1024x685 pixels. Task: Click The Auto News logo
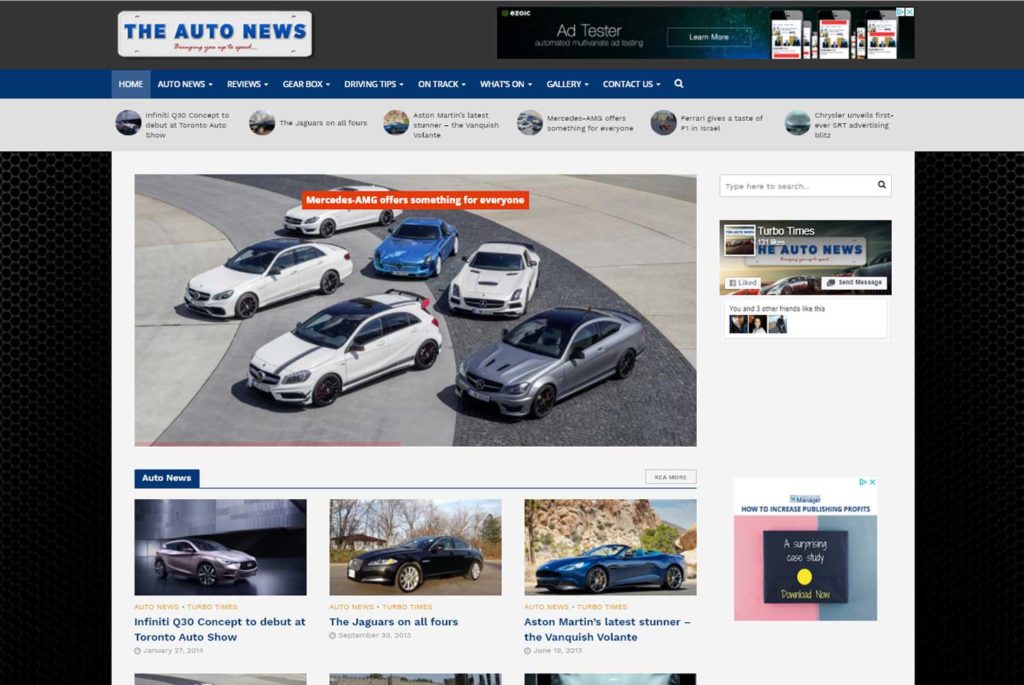click(x=214, y=34)
